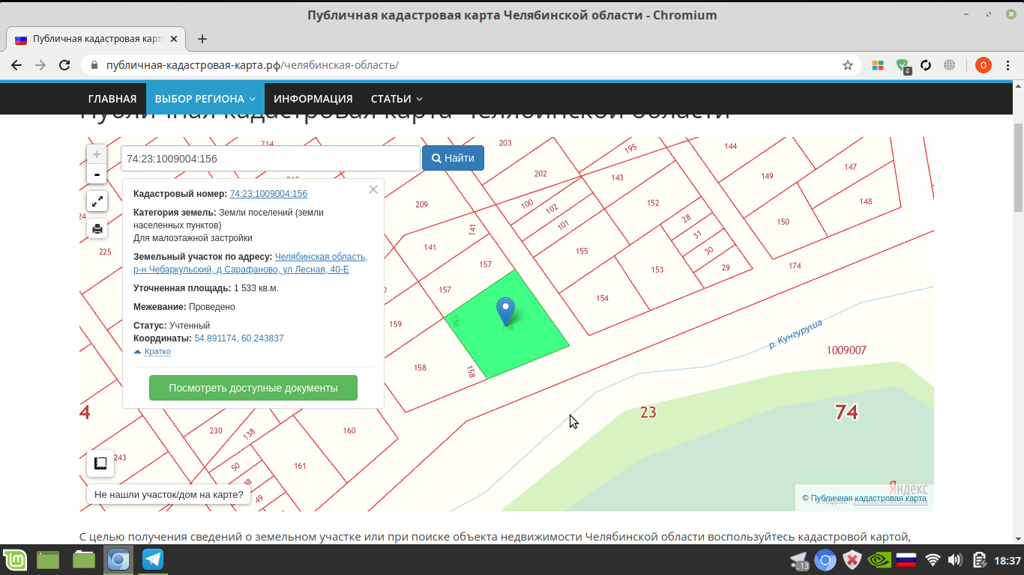This screenshot has width=1024, height=575.
Task: Click the cadastral number search field
Action: coord(270,158)
